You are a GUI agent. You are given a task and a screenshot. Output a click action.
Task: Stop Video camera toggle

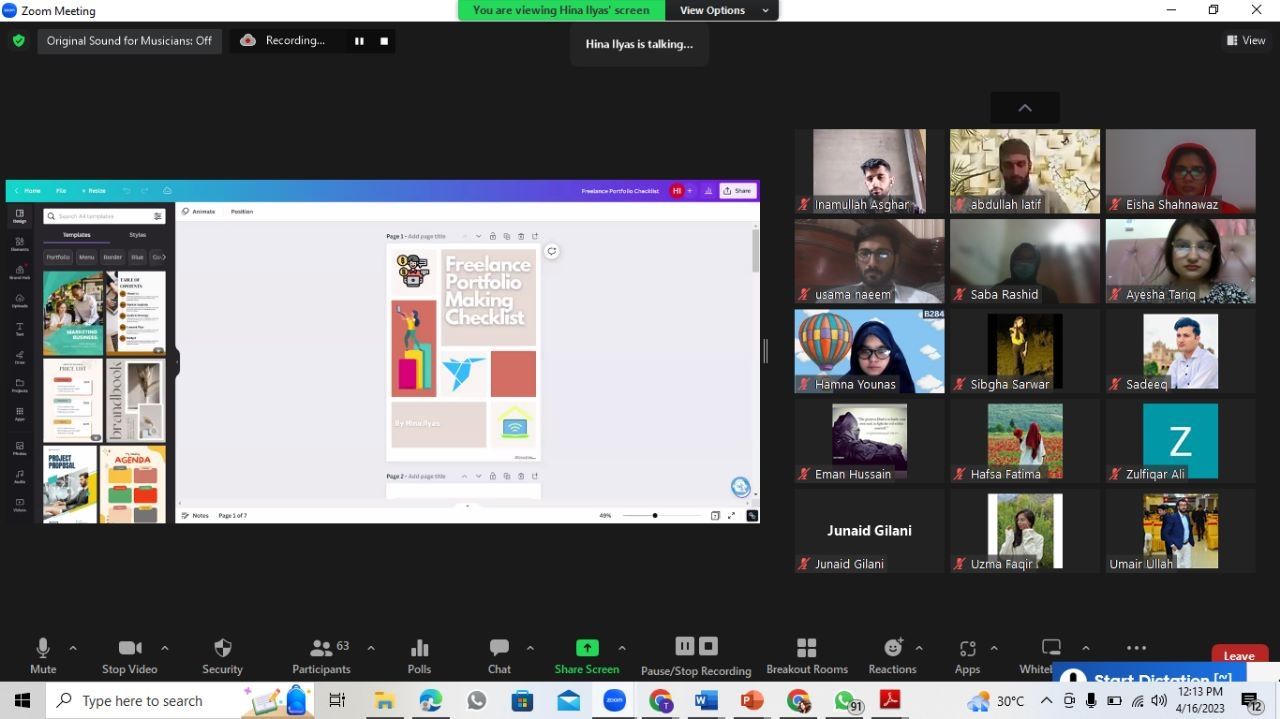(x=129, y=649)
